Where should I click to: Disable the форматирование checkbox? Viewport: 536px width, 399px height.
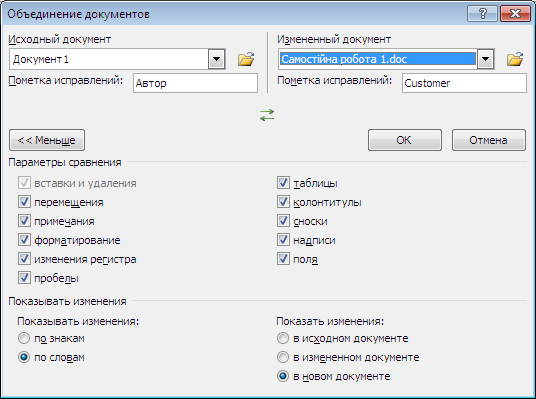tap(24, 240)
